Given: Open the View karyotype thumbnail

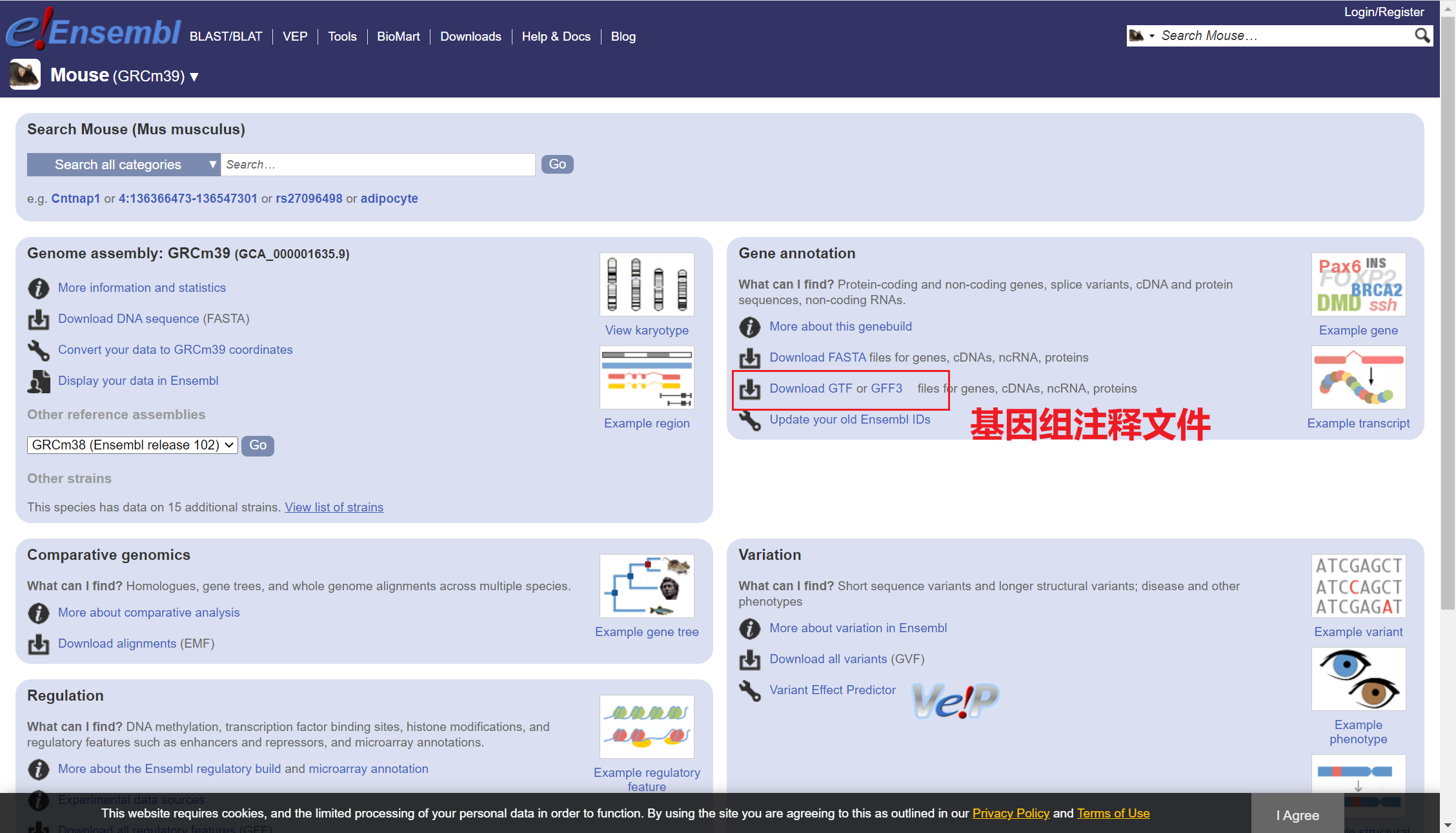Looking at the screenshot, I should [647, 284].
